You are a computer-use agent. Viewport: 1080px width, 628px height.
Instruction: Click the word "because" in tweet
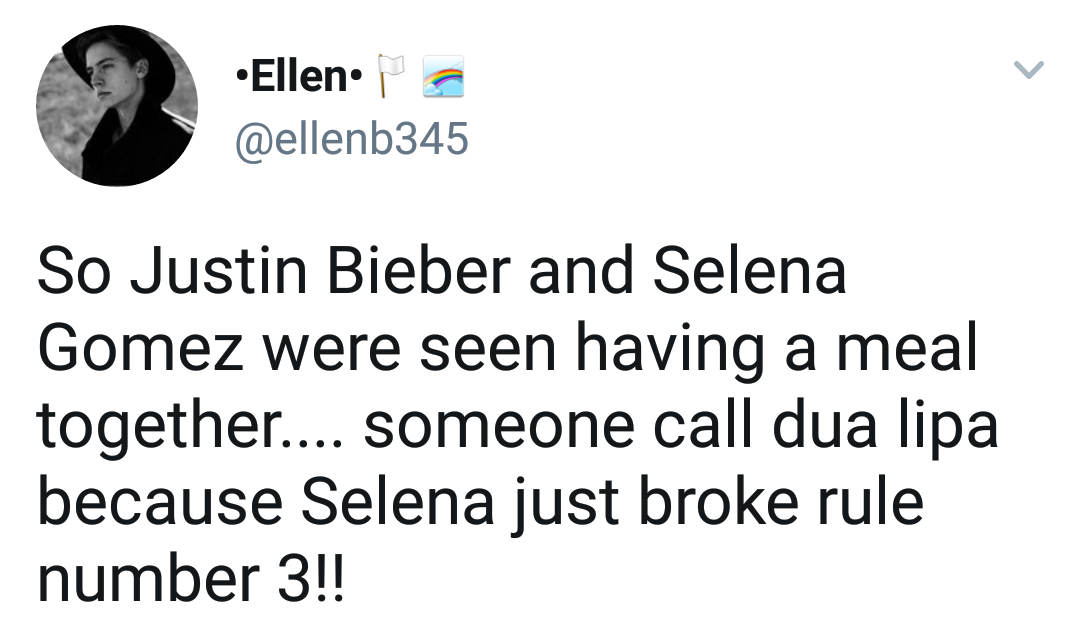160,503
